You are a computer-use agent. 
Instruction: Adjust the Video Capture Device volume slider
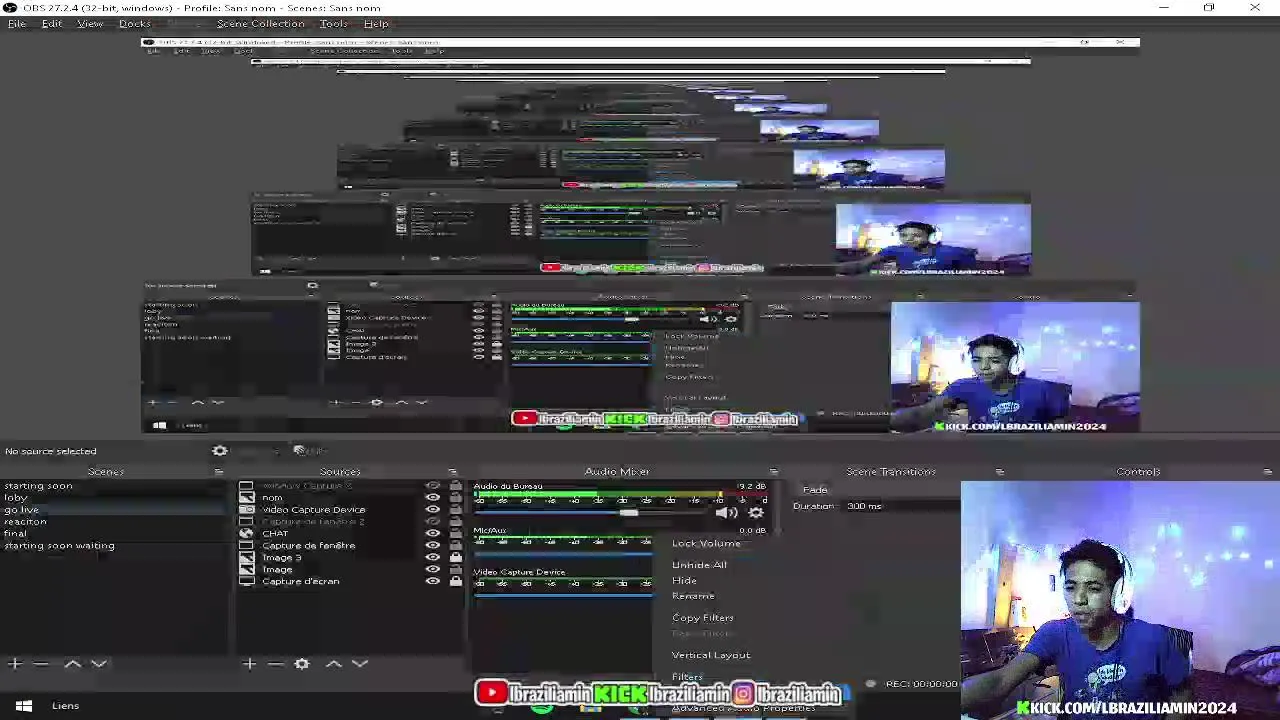pyautogui.click(x=563, y=594)
